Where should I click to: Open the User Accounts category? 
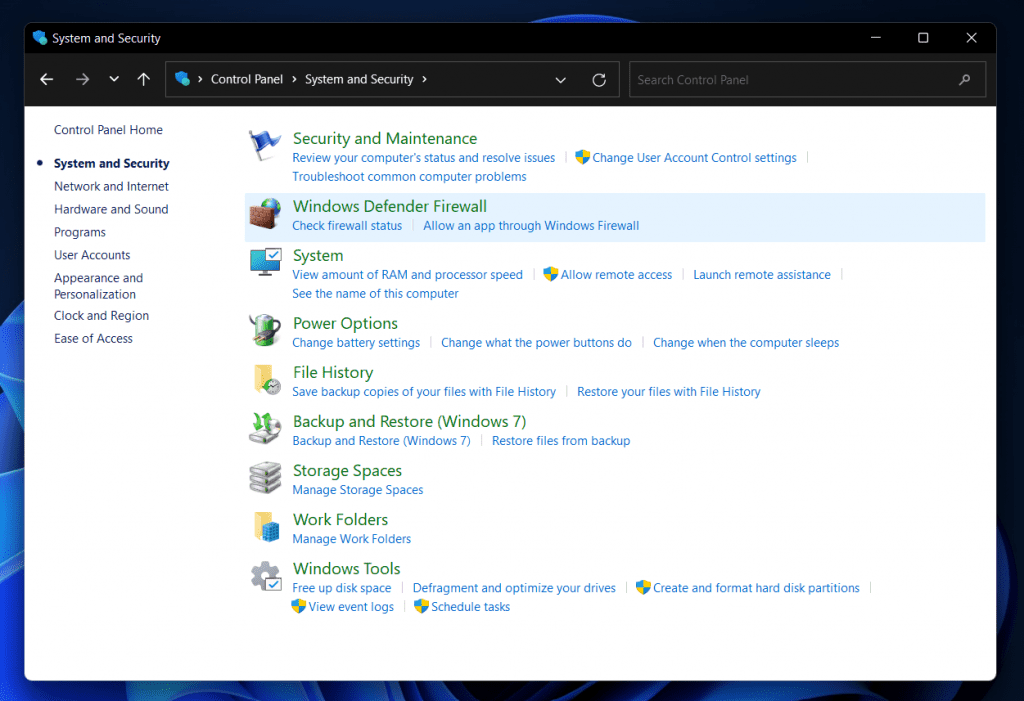(92, 255)
